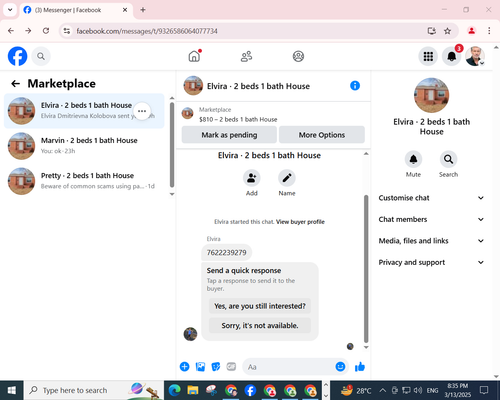This screenshot has height=400, width=500.
Task: Attach a photo using image icon
Action: click(200, 367)
